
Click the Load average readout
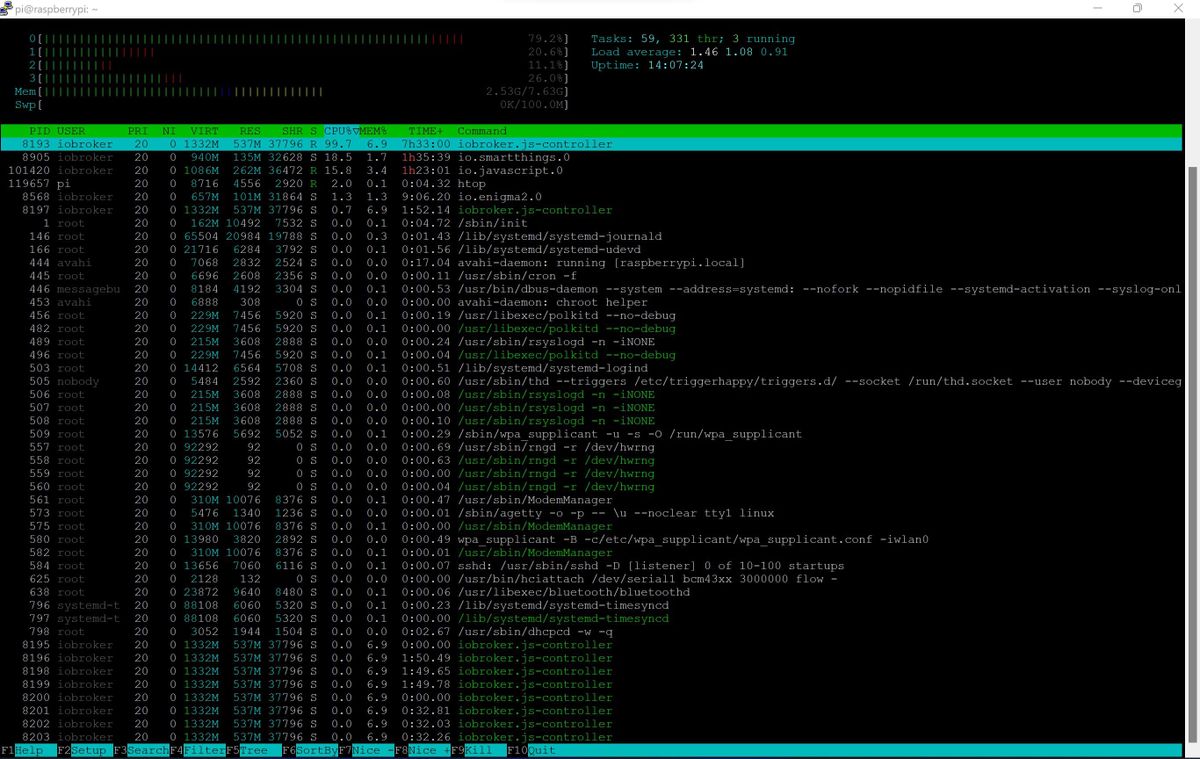pyautogui.click(x=689, y=52)
